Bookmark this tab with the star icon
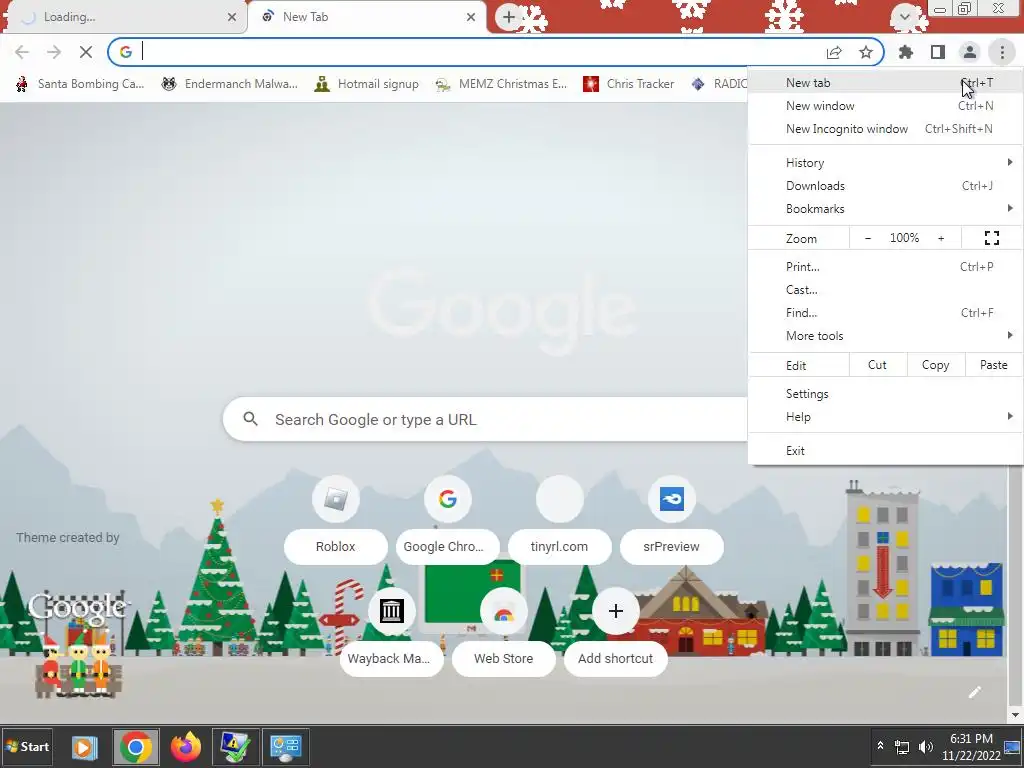 click(x=866, y=52)
